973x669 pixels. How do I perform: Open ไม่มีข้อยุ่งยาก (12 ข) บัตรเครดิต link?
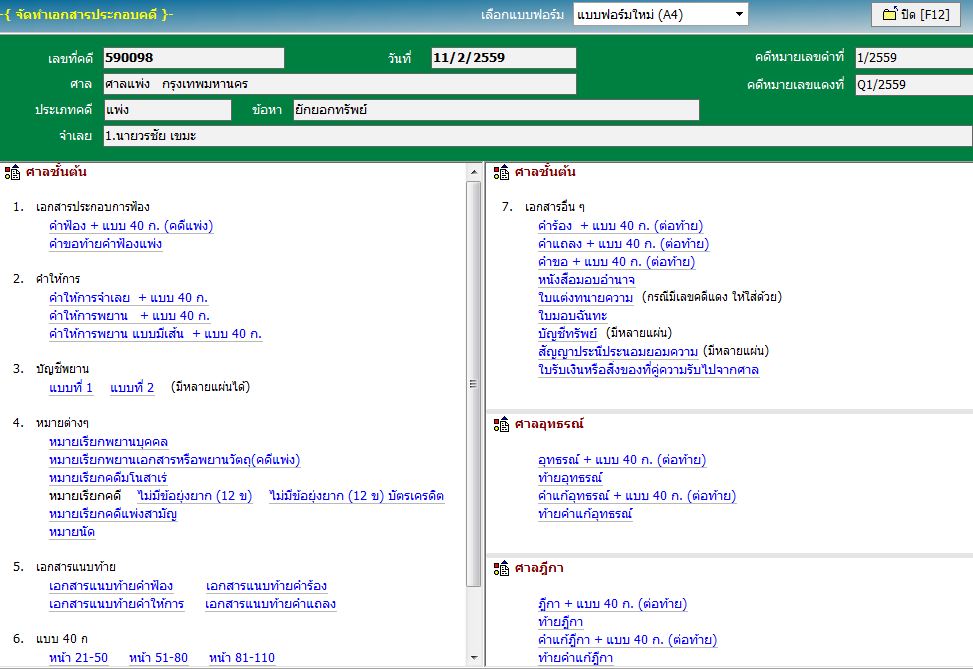tap(357, 496)
